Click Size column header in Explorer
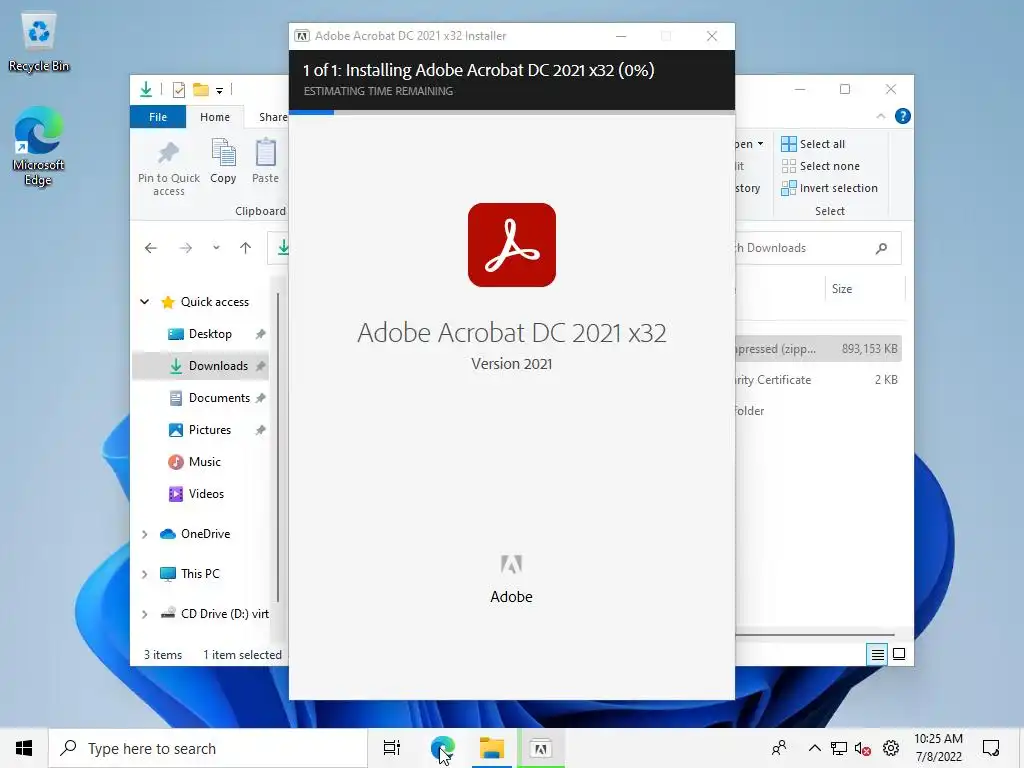Screen dimensions: 1024x768 click(x=865, y=289)
